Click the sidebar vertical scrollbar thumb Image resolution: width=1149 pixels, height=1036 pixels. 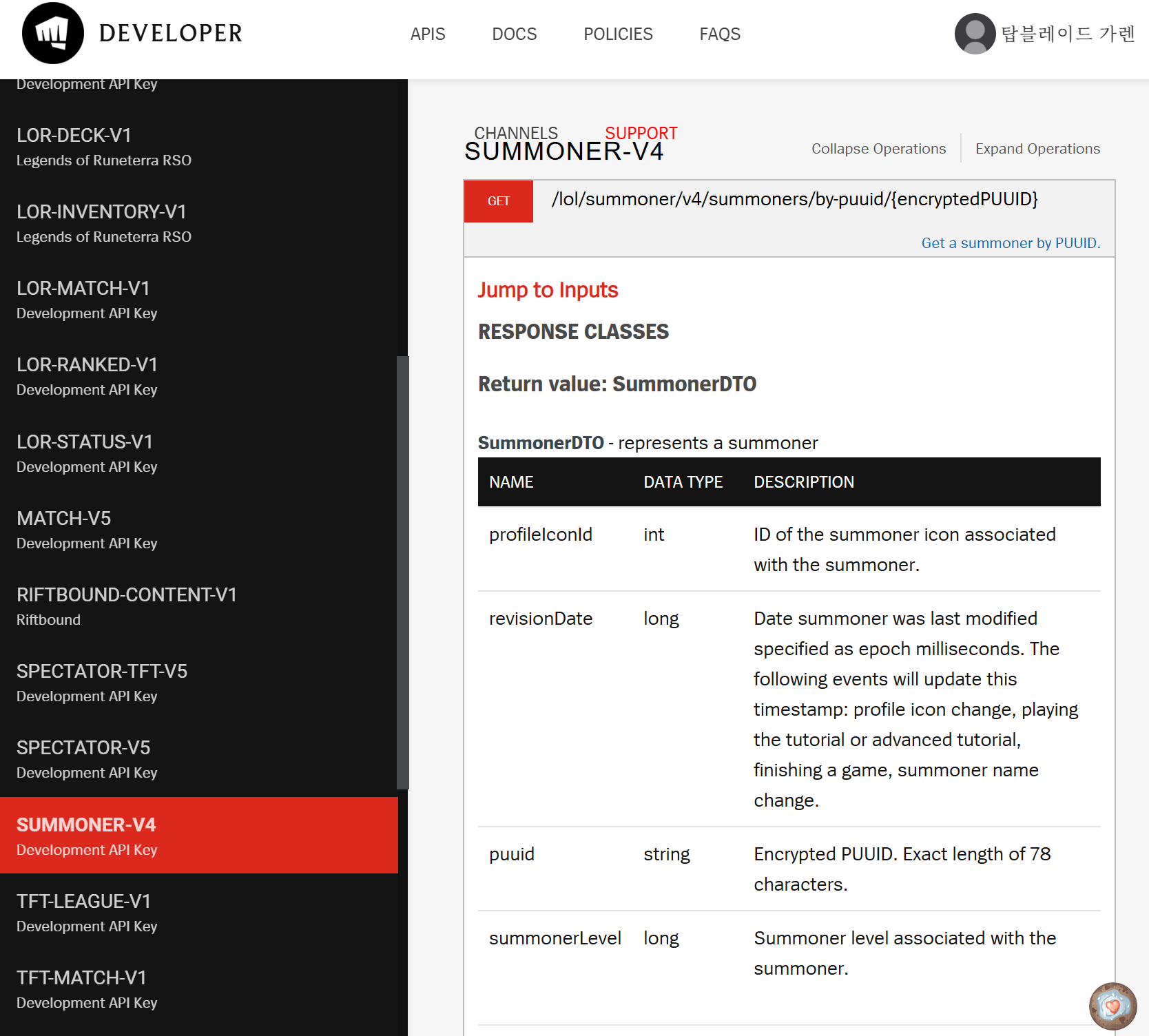tap(402, 572)
